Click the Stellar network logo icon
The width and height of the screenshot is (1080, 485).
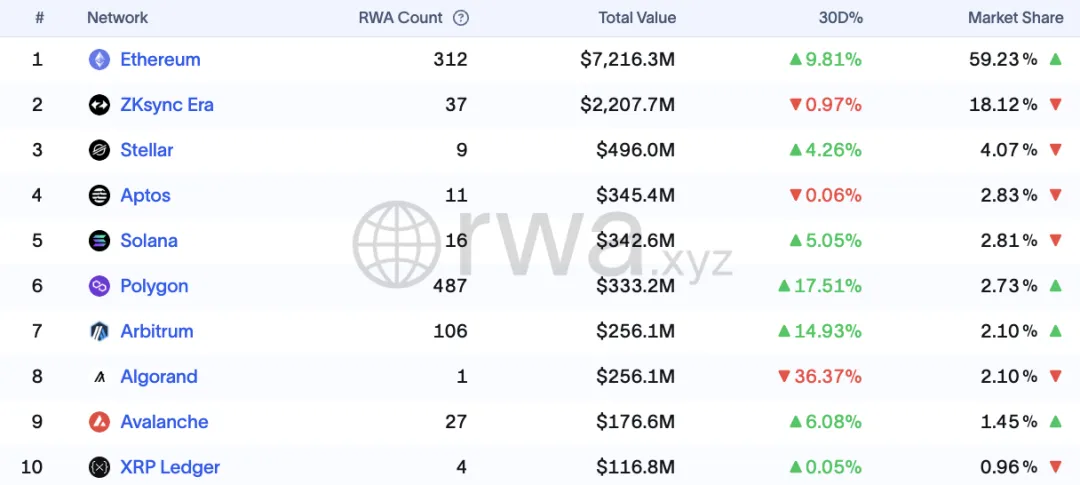click(x=99, y=150)
